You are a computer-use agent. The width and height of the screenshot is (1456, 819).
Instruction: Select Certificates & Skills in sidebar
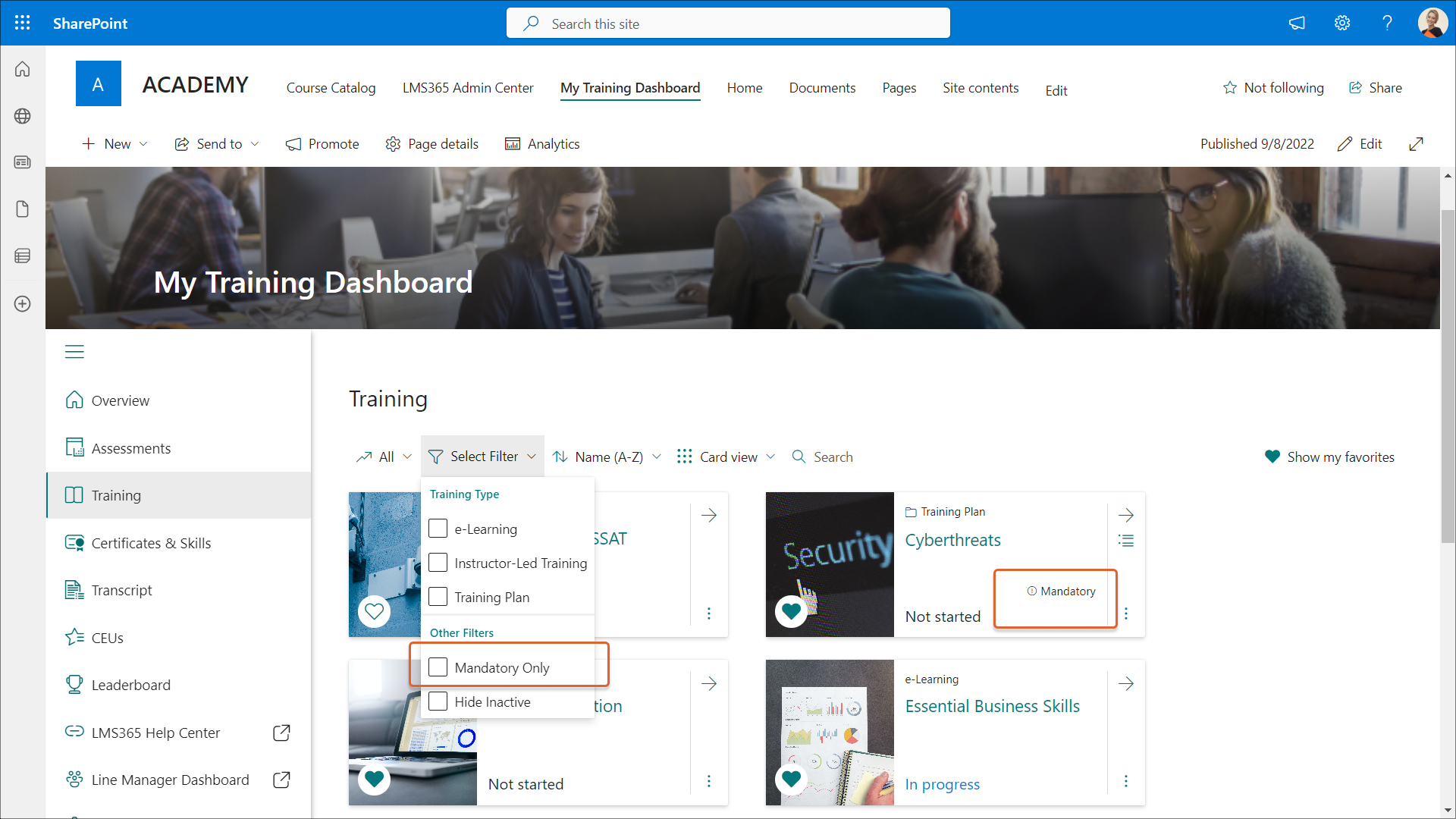(151, 543)
